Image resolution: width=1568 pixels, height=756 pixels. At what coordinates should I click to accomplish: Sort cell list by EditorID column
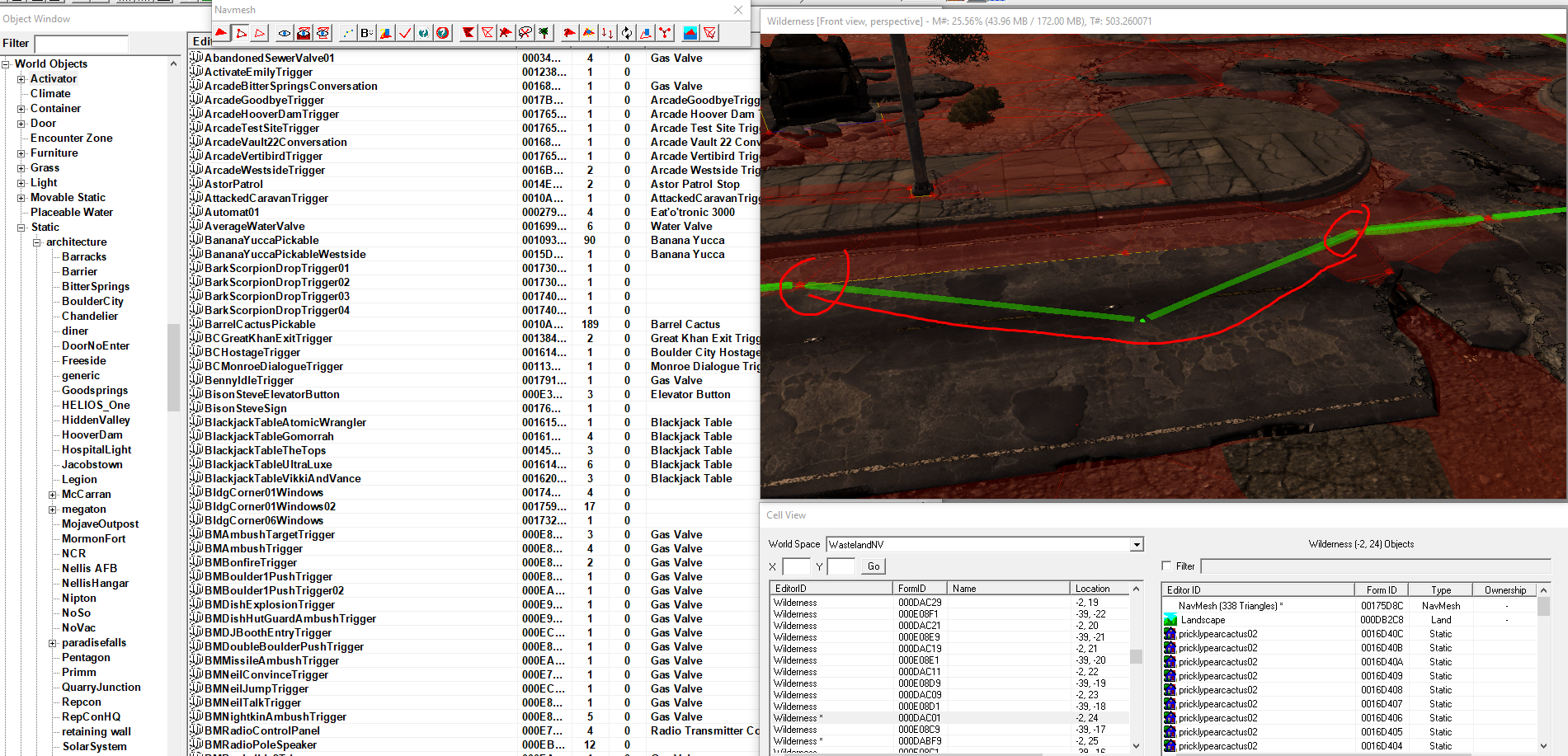pos(831,588)
